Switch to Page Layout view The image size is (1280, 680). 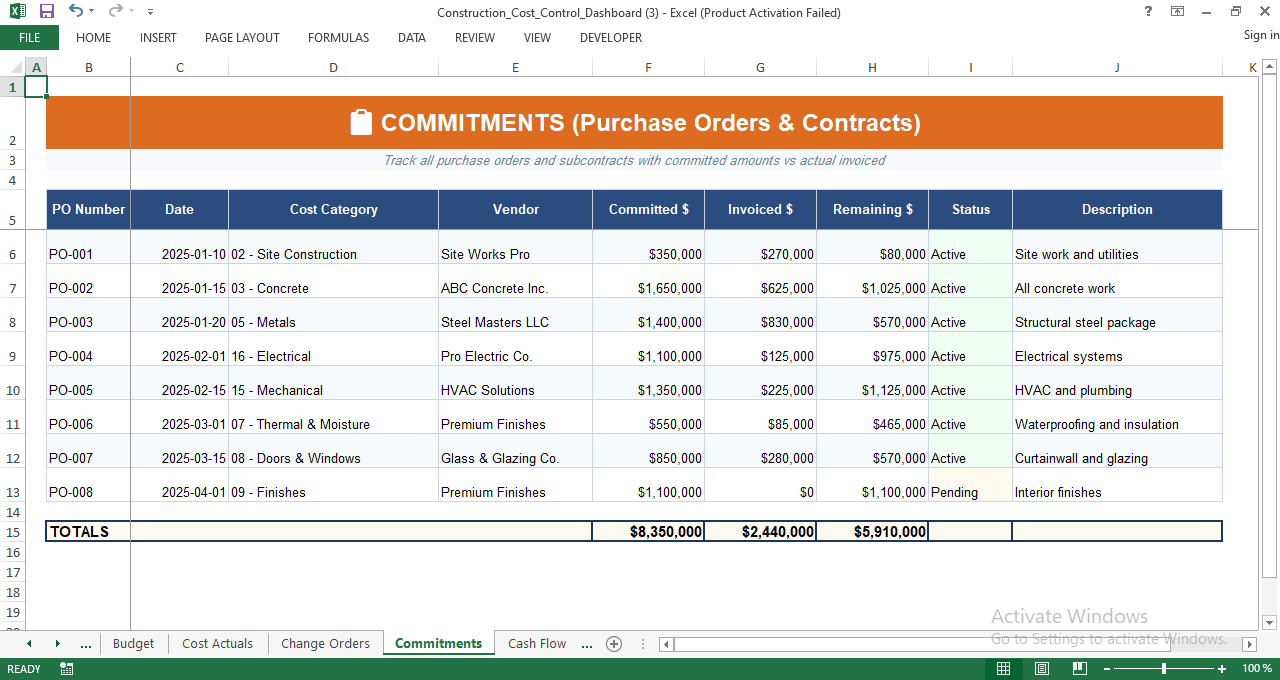[1041, 668]
